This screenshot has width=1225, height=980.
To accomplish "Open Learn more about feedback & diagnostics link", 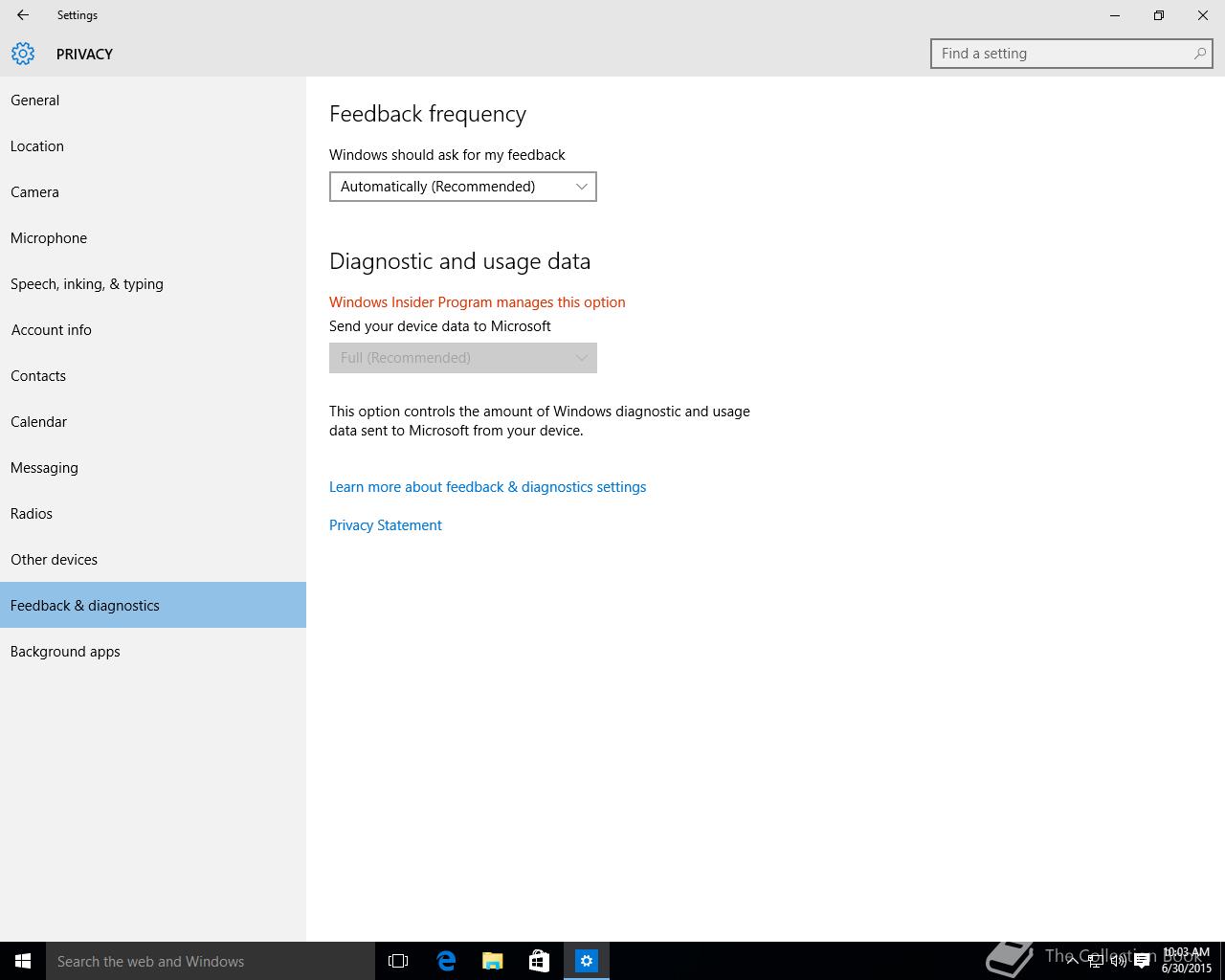I will tap(488, 487).
